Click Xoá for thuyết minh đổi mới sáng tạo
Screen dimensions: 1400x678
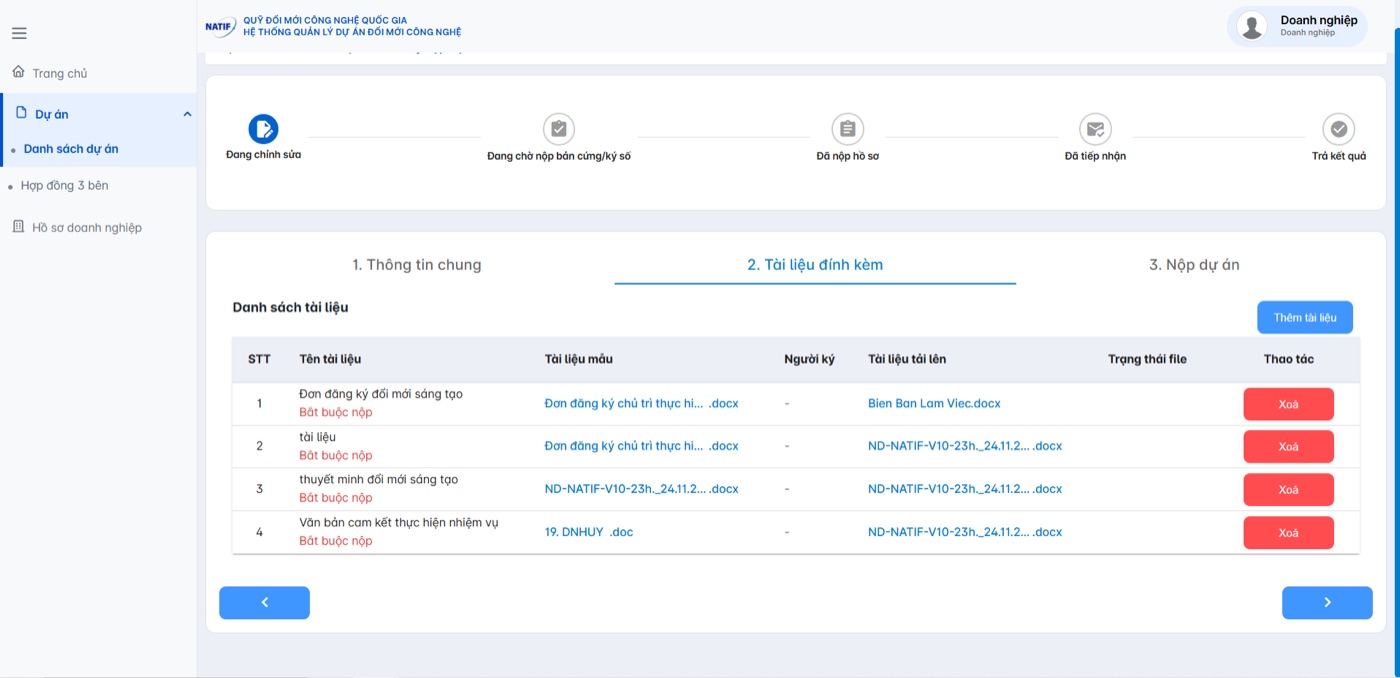[1288, 489]
